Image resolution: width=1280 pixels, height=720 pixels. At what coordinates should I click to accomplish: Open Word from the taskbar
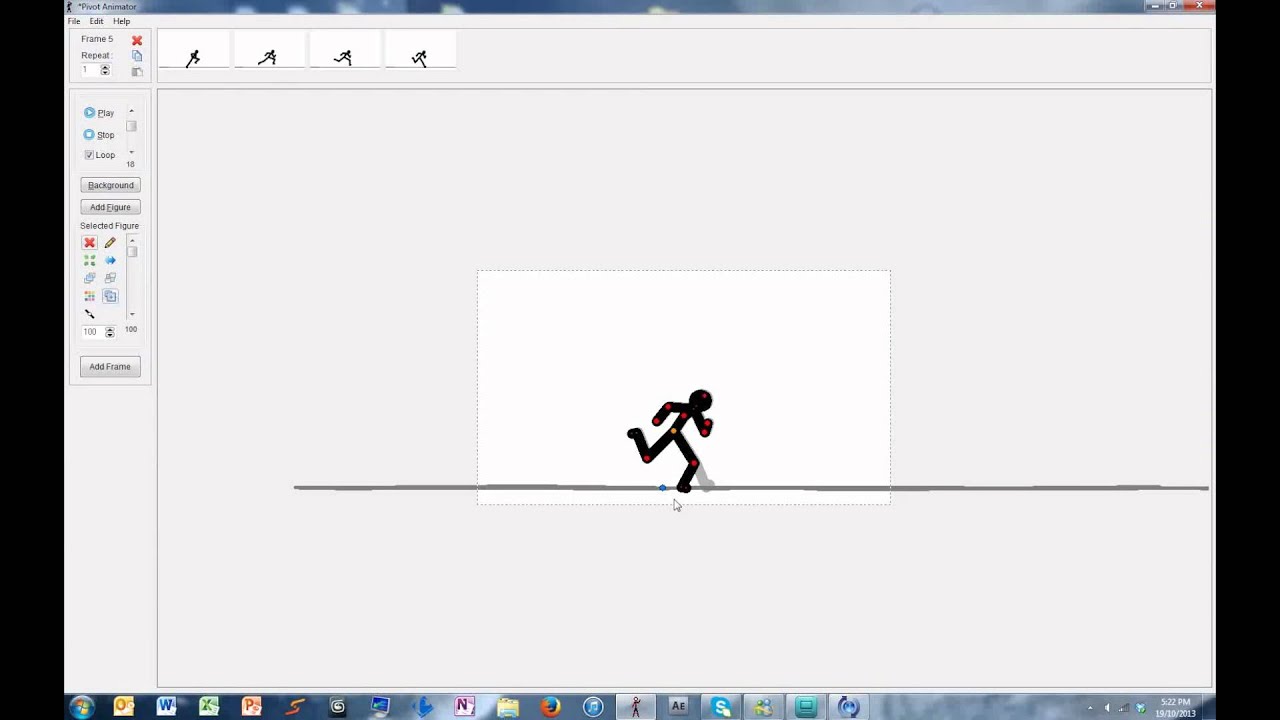pos(166,707)
